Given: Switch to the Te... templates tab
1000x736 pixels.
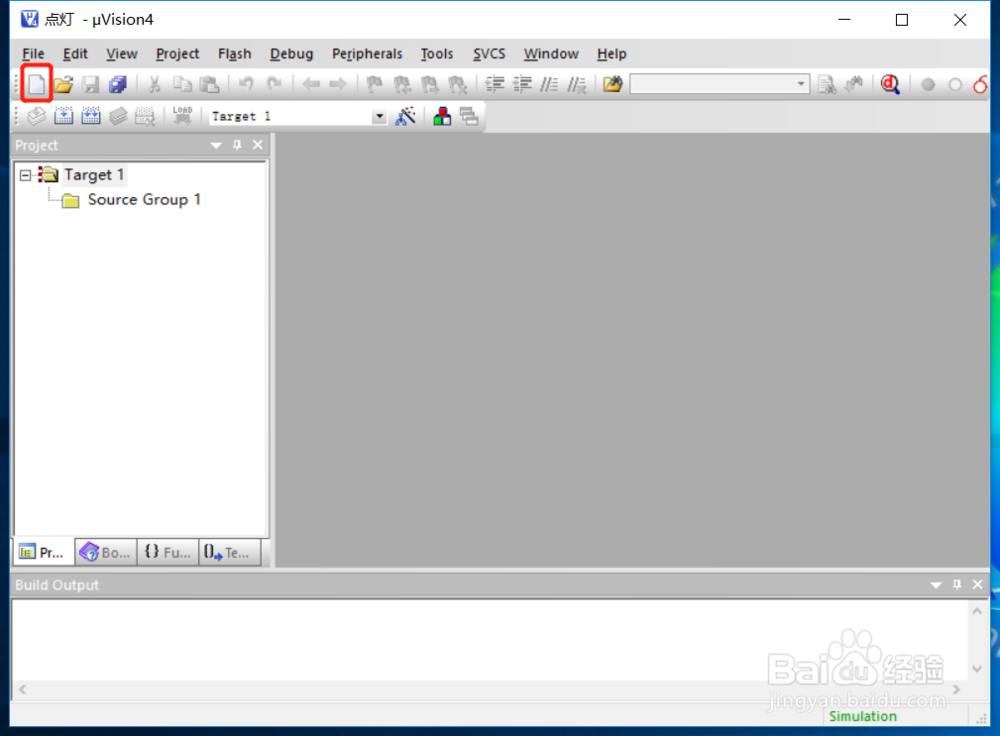Looking at the screenshot, I should click(230, 552).
